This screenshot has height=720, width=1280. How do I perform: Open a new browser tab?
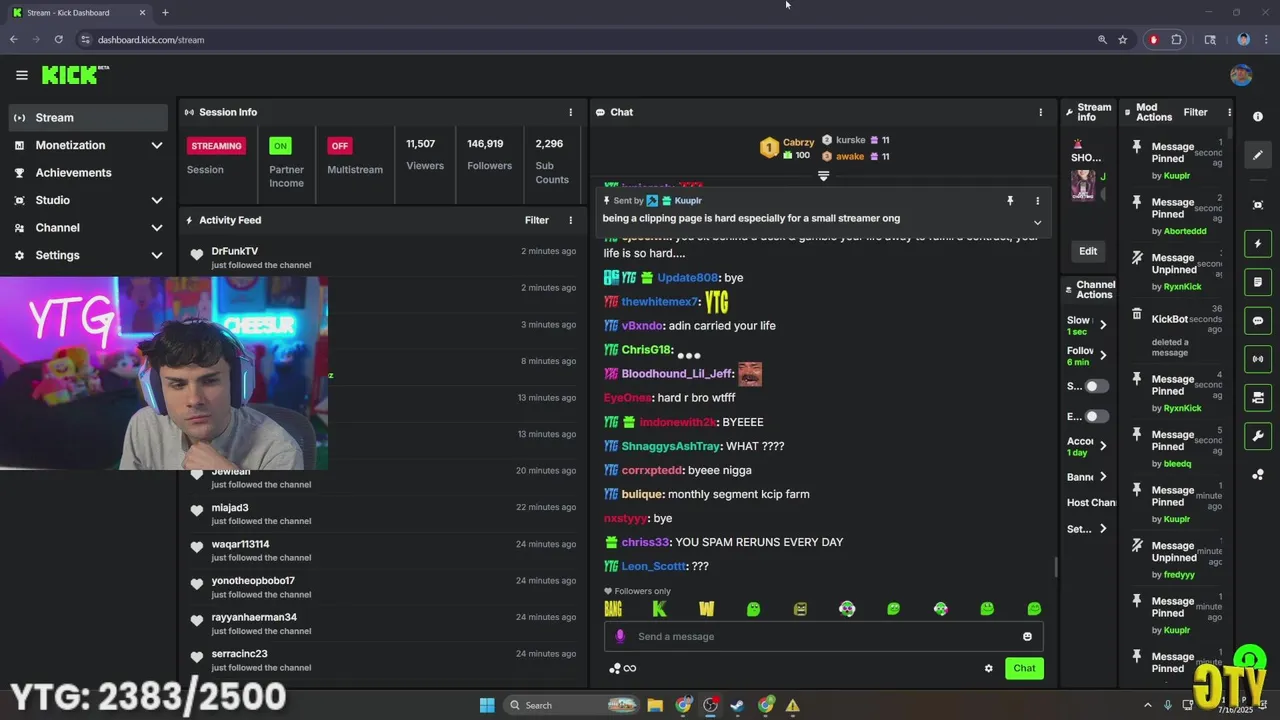point(165,13)
